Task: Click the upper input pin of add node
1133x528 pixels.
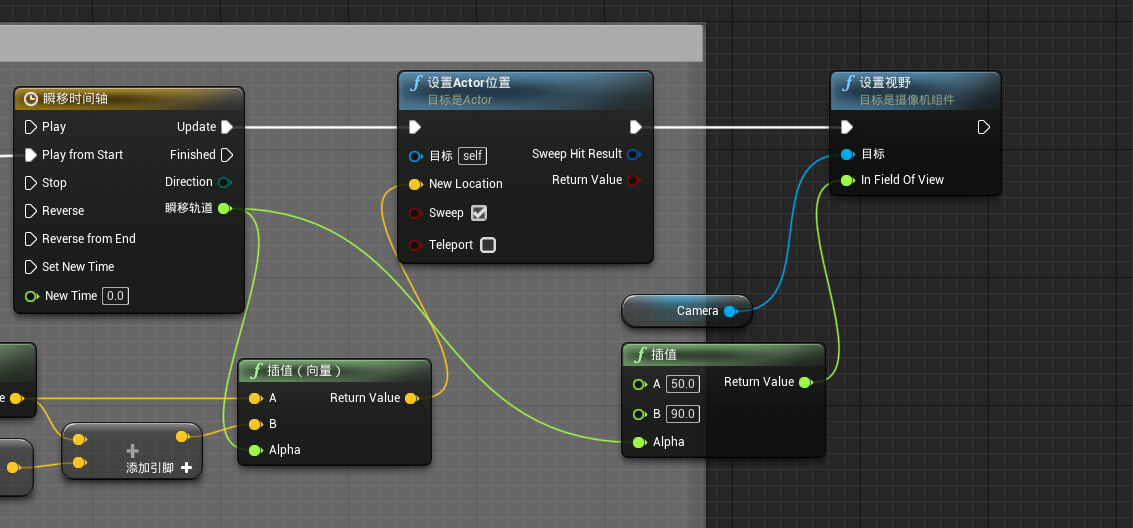Action: click(79, 439)
